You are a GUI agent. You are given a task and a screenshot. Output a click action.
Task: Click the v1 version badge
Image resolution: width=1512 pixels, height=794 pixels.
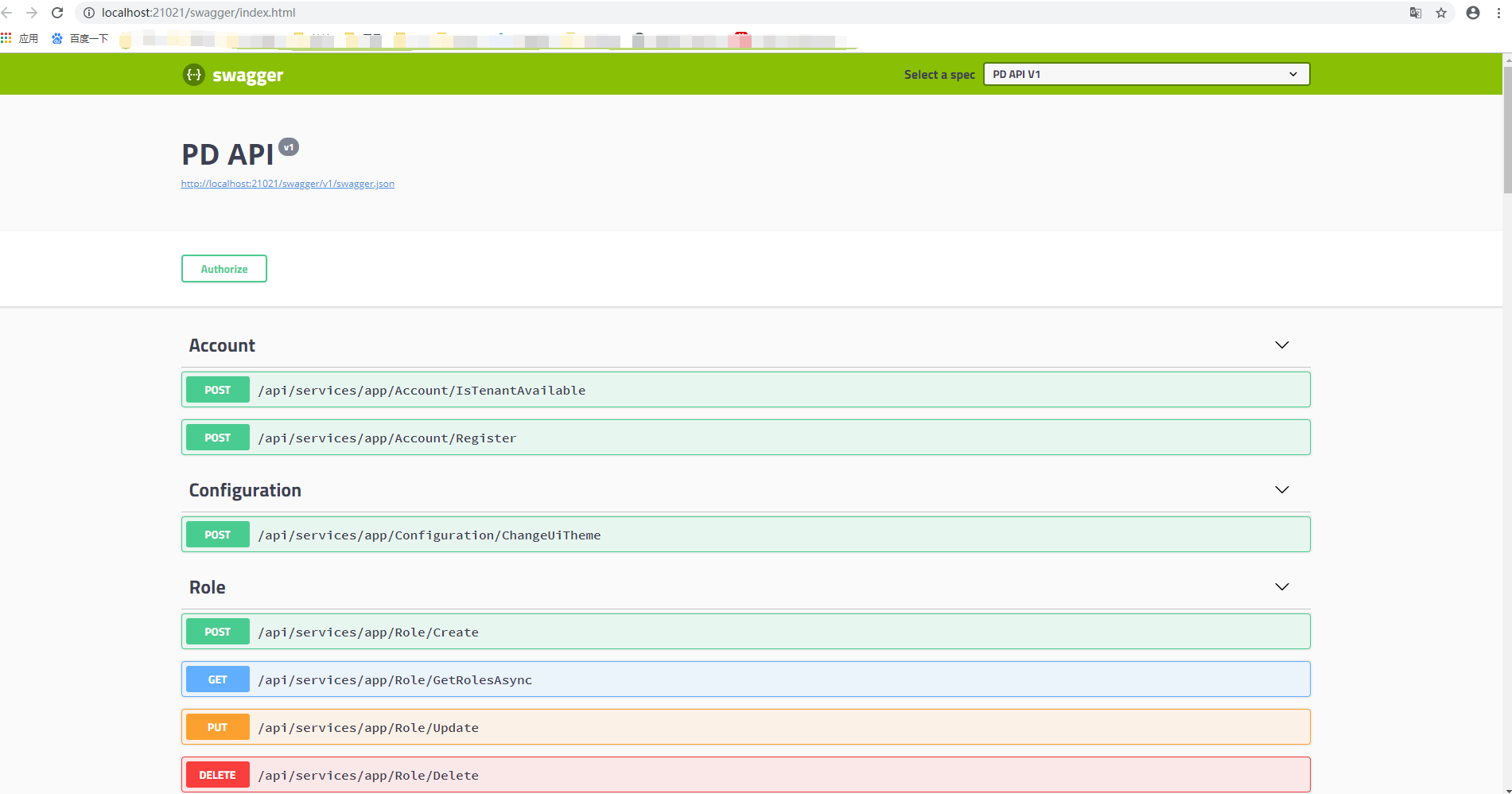289,147
